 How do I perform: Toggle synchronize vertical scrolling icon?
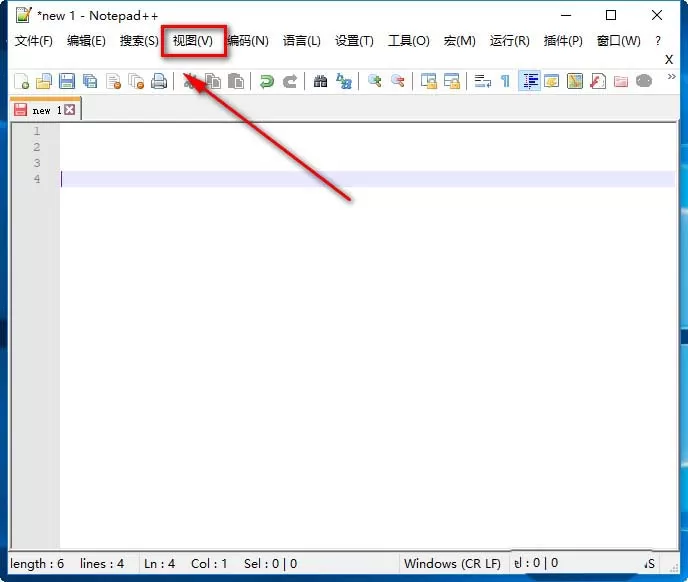click(x=429, y=82)
